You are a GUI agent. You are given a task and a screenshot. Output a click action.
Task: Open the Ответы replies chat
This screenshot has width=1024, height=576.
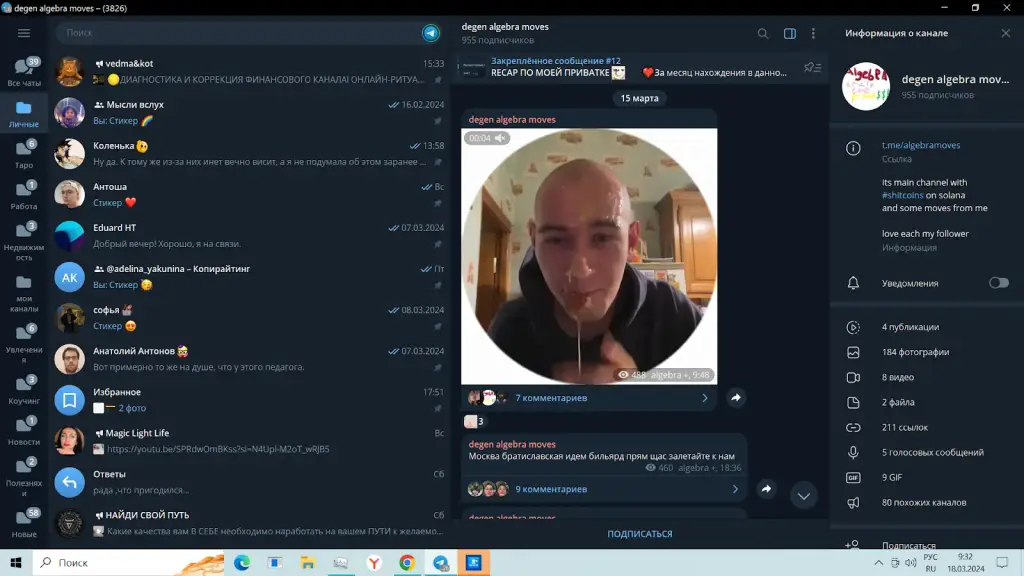(249, 482)
